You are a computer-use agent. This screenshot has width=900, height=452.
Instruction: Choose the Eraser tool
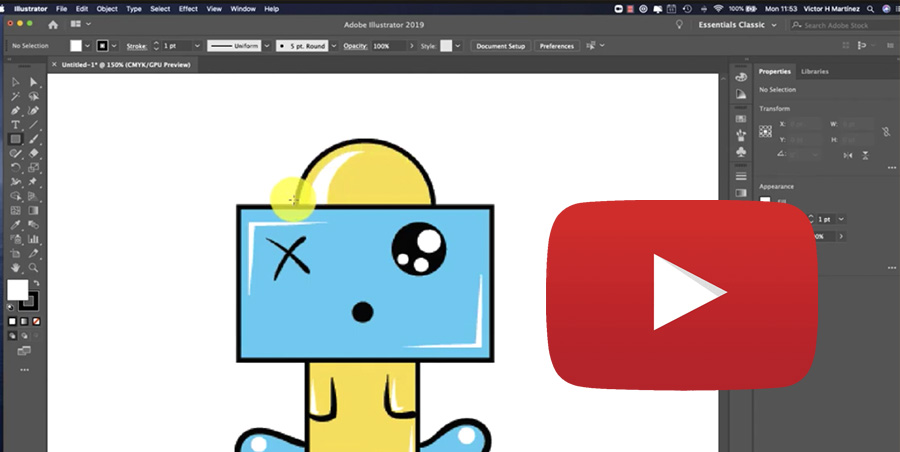point(33,153)
